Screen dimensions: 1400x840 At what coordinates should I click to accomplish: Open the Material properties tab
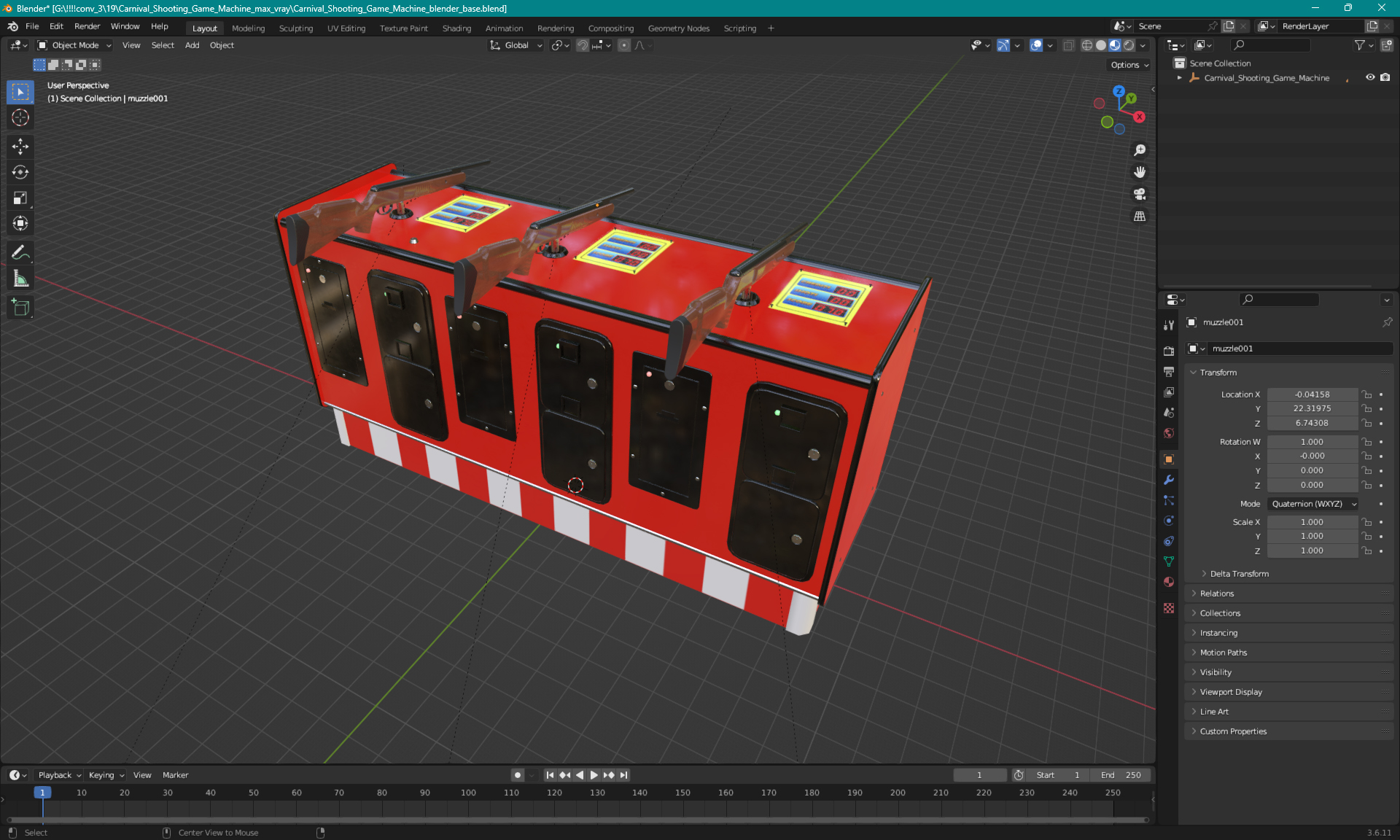click(1169, 582)
